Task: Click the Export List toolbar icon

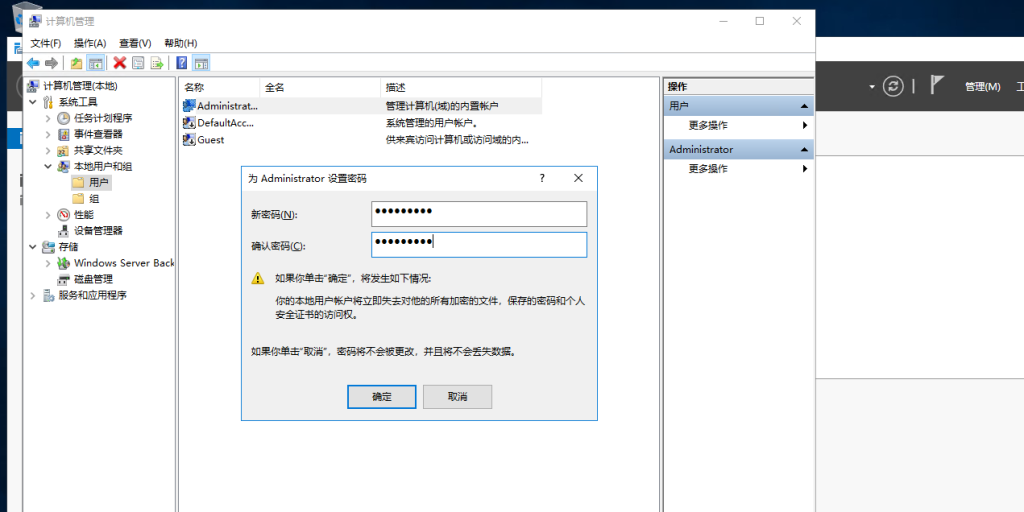Action: click(157, 63)
